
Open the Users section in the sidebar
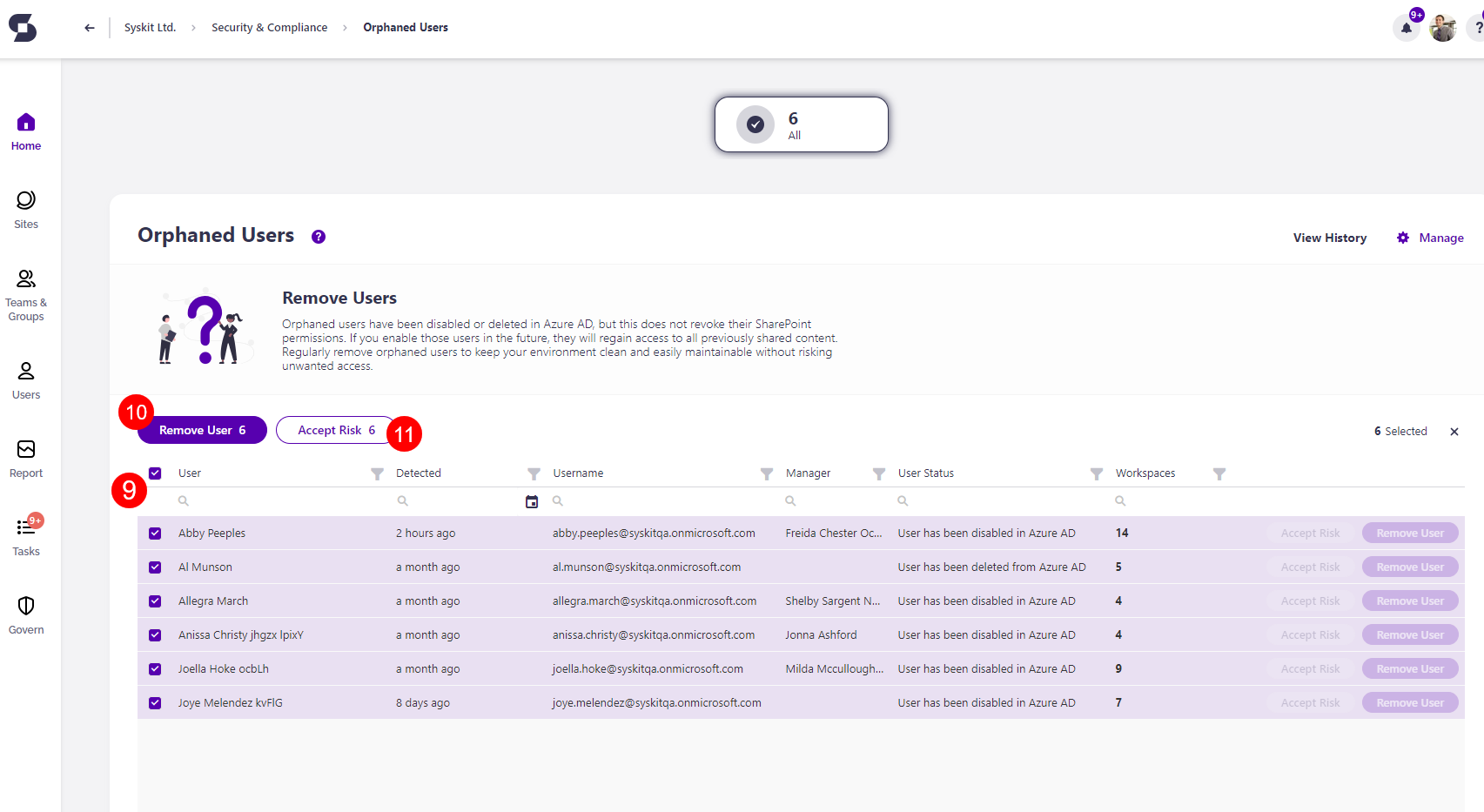pos(26,379)
